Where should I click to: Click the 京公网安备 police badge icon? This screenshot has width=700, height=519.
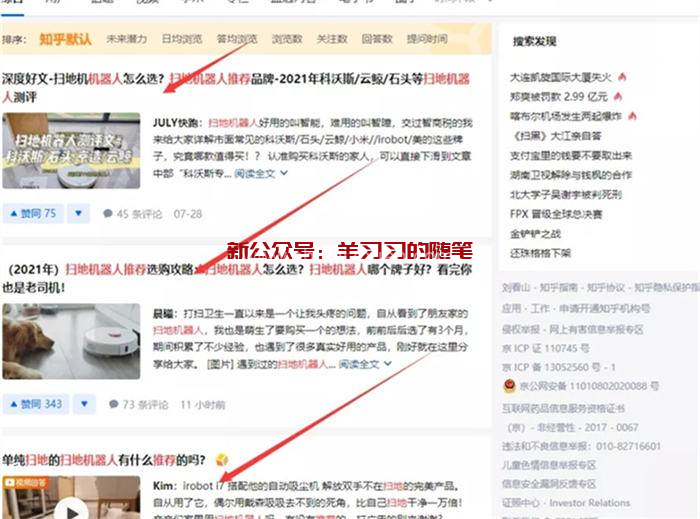tap(509, 386)
